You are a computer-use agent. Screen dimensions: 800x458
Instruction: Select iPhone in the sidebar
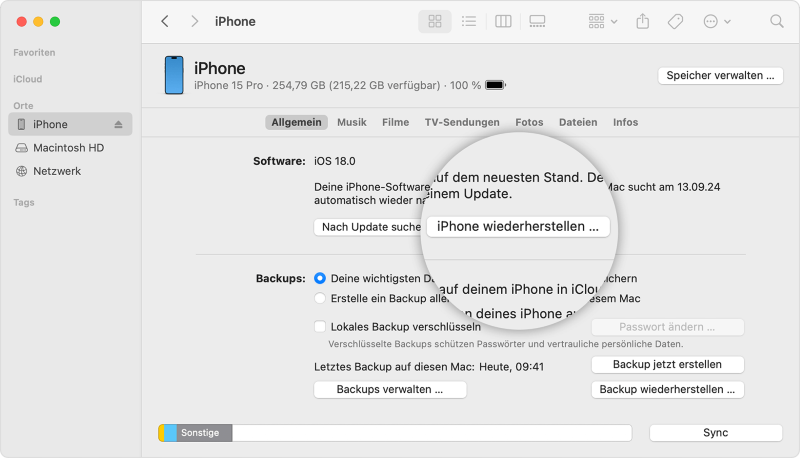[x=70, y=124]
